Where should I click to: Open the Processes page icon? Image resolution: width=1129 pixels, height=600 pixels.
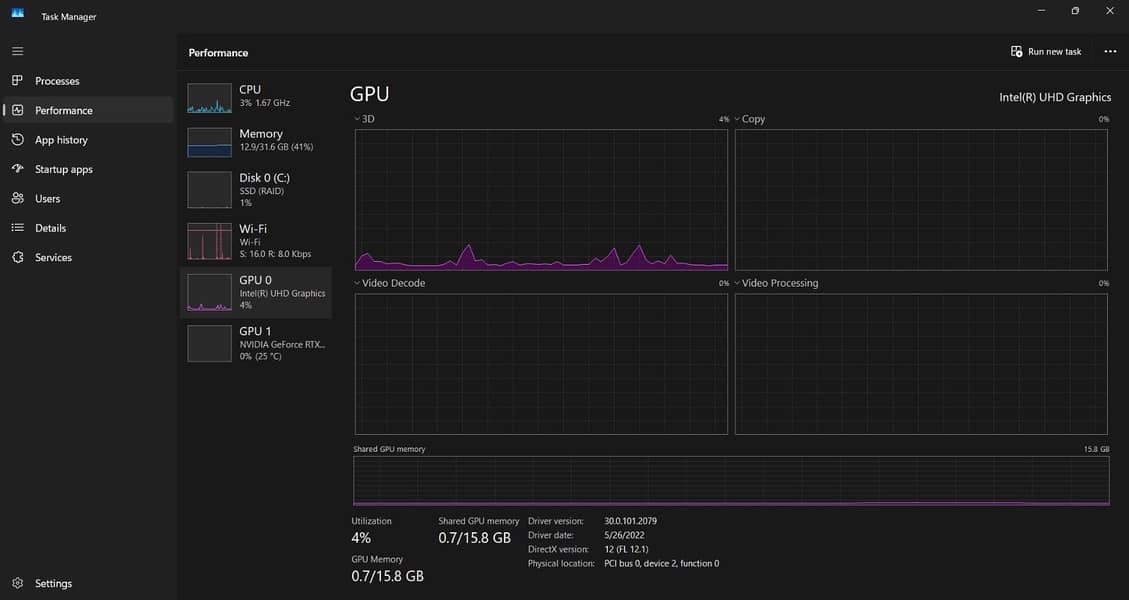[17, 81]
